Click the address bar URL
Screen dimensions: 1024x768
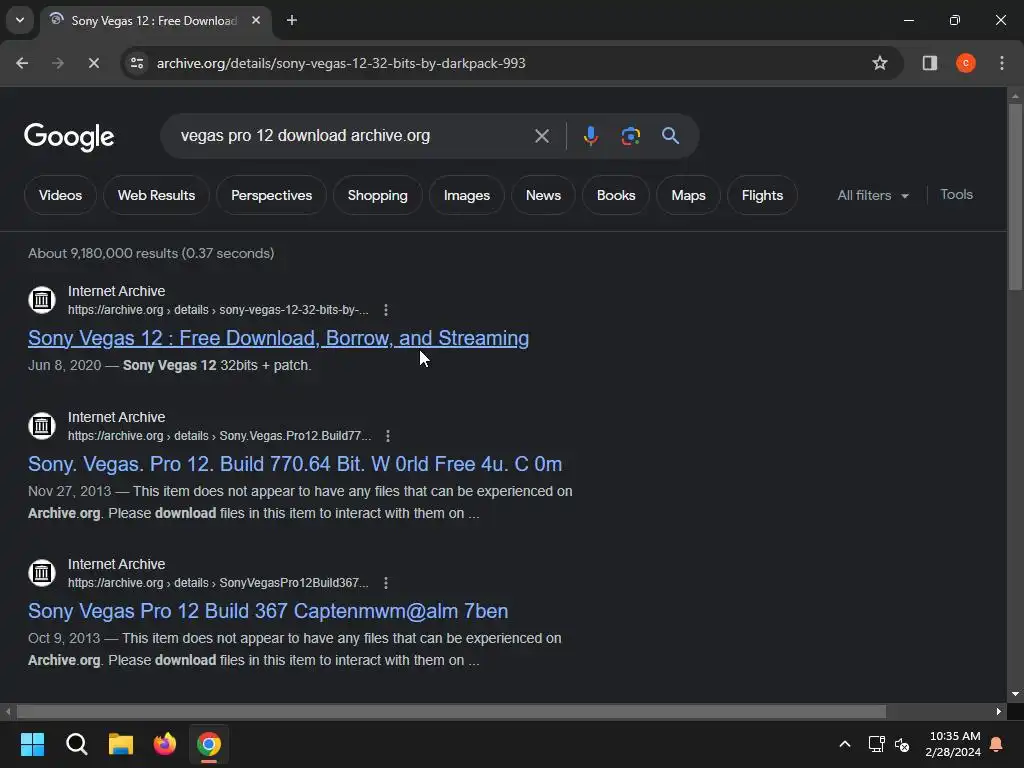341,63
